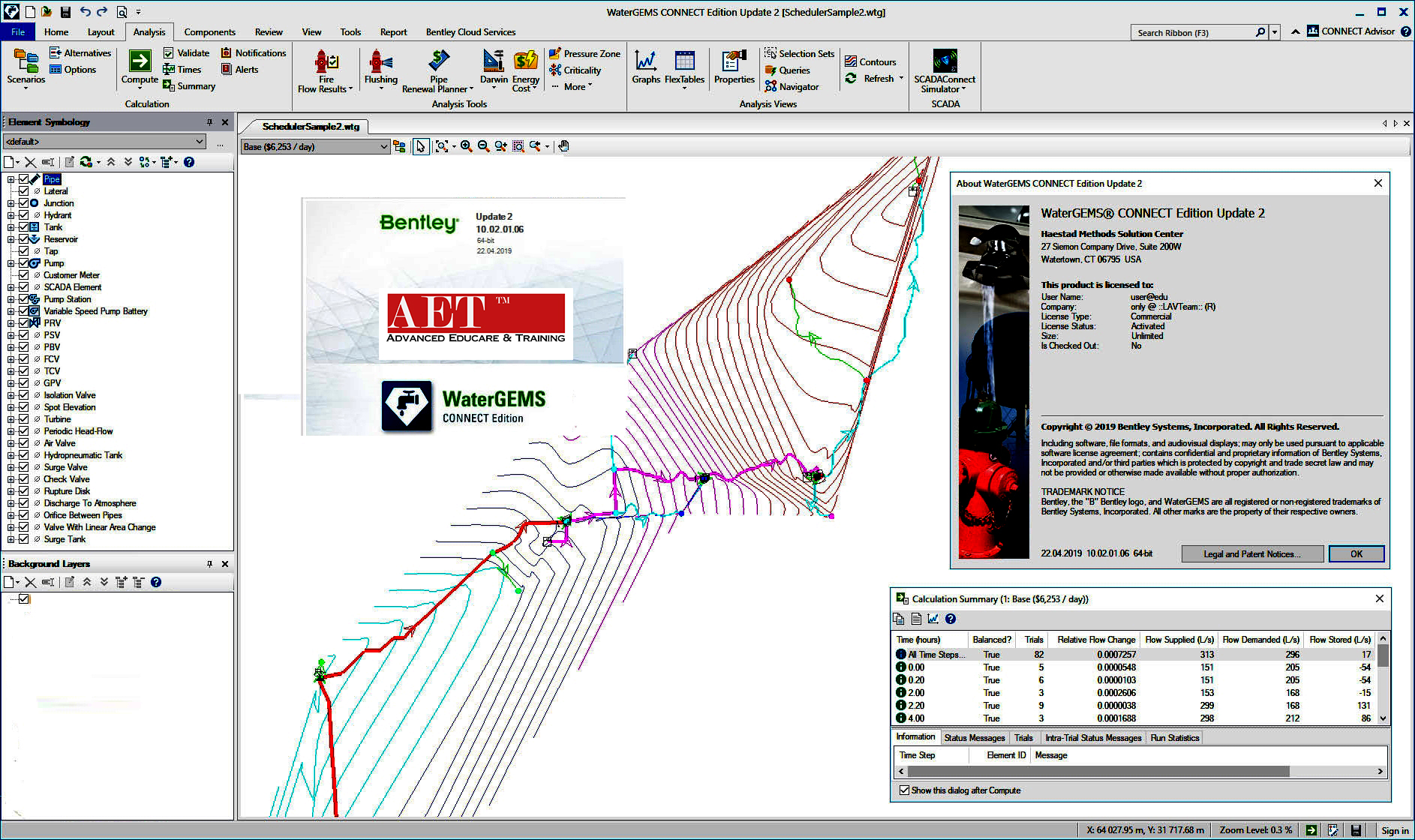Click the Zoom In magnifier icon
The height and width of the screenshot is (840, 1415).
[x=466, y=146]
